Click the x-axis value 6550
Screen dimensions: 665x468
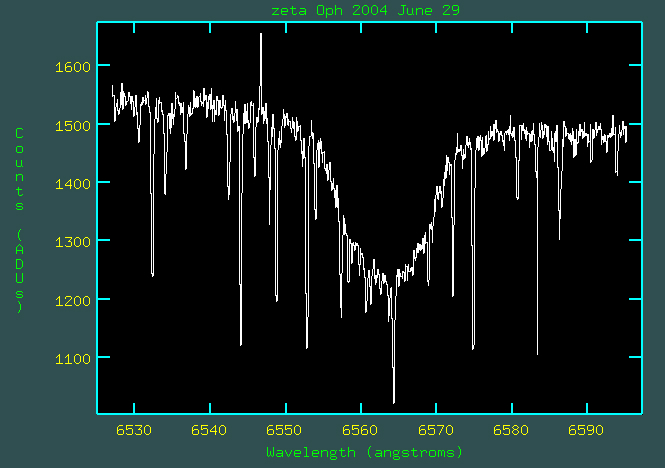click(284, 430)
